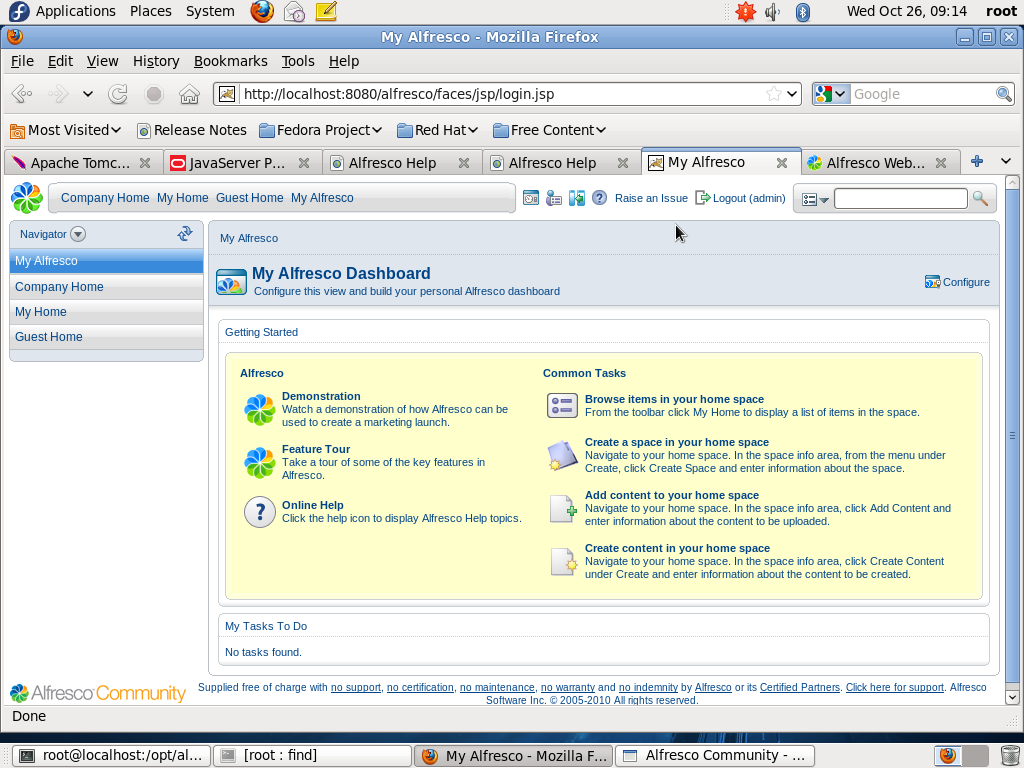
Task: Click the Configure dashboard link
Action: [x=957, y=282]
